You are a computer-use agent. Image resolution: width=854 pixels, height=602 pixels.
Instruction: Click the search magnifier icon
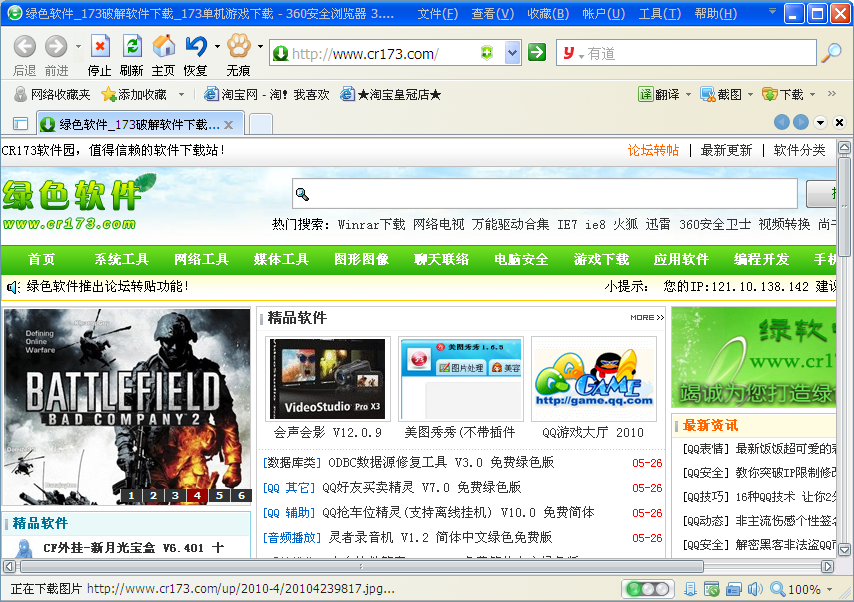pyautogui.click(x=831, y=53)
